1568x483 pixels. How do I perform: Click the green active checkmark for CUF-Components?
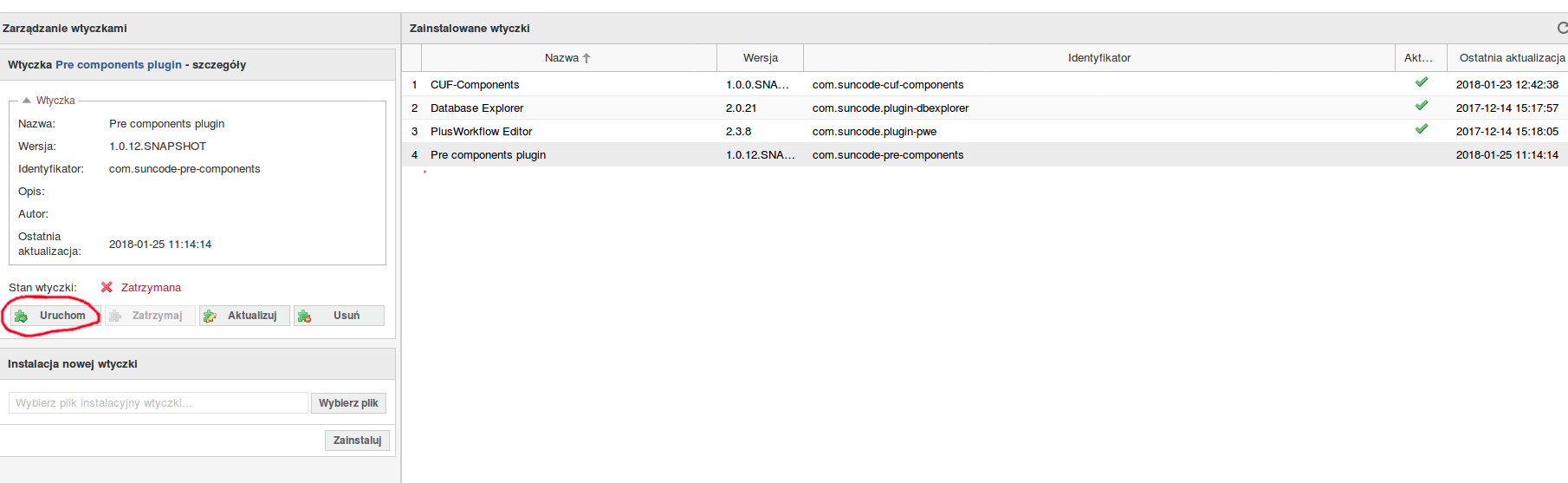point(1422,82)
